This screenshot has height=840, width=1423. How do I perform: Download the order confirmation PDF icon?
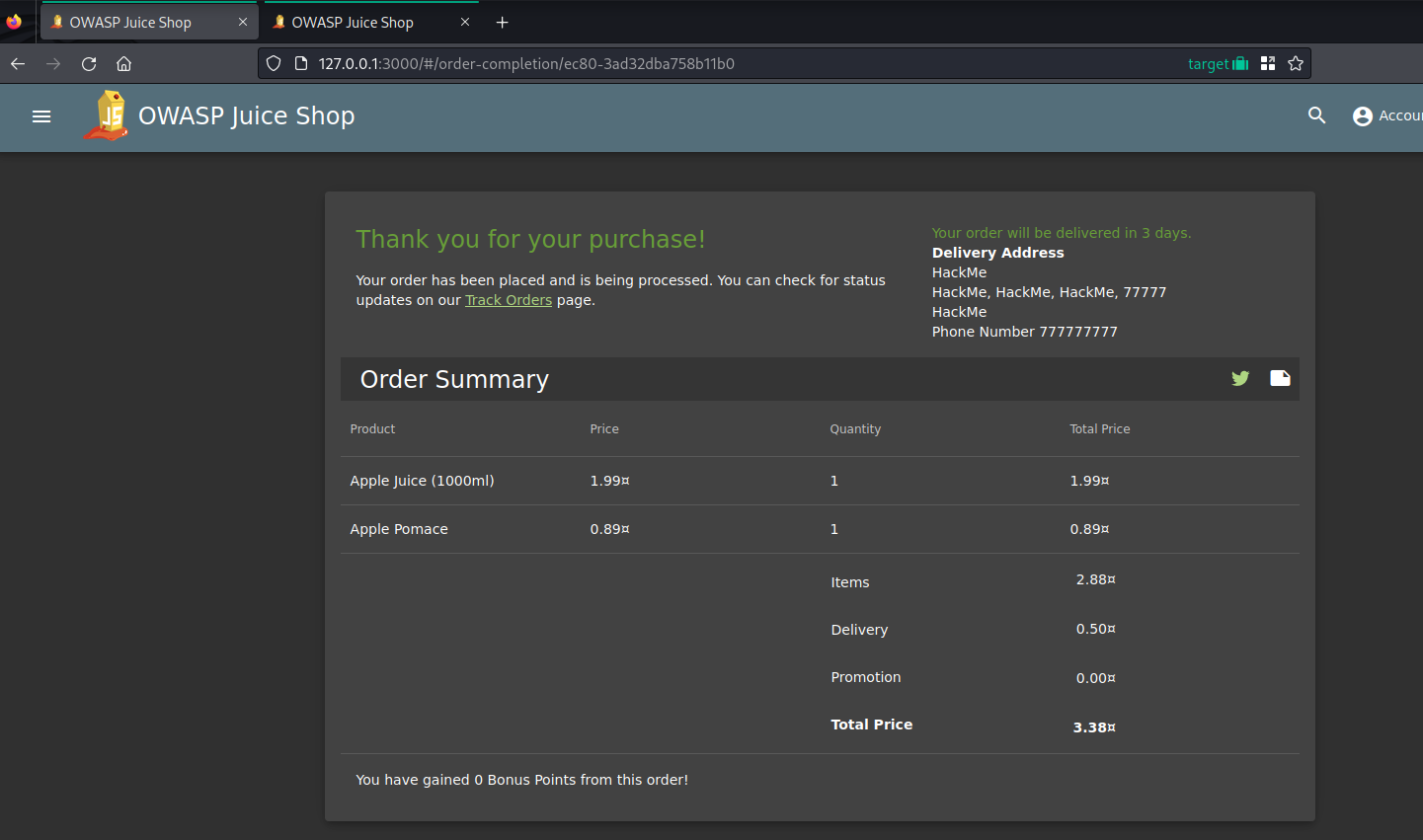tap(1280, 378)
